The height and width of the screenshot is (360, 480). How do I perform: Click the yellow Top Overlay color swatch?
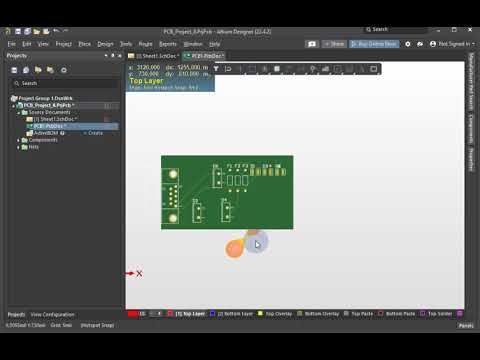tap(260, 314)
